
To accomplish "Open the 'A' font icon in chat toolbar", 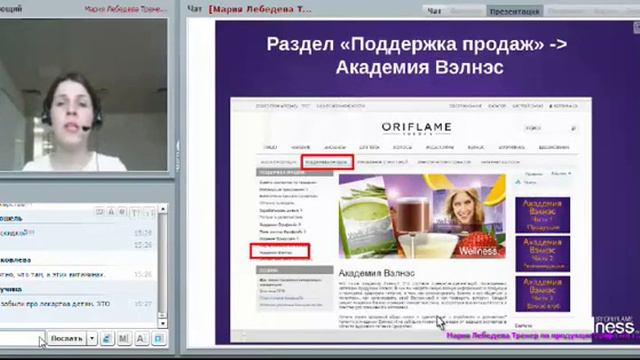I will pos(141,338).
